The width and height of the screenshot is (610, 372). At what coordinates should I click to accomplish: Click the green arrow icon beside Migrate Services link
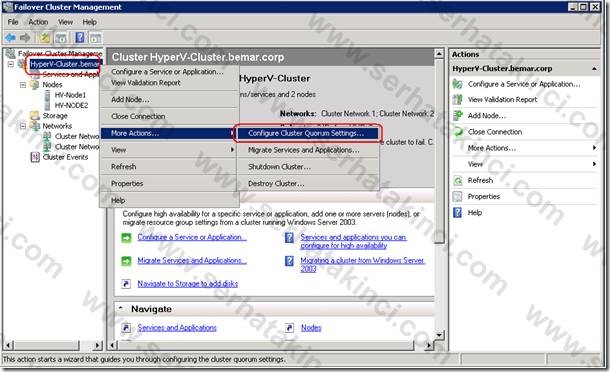[x=126, y=261]
